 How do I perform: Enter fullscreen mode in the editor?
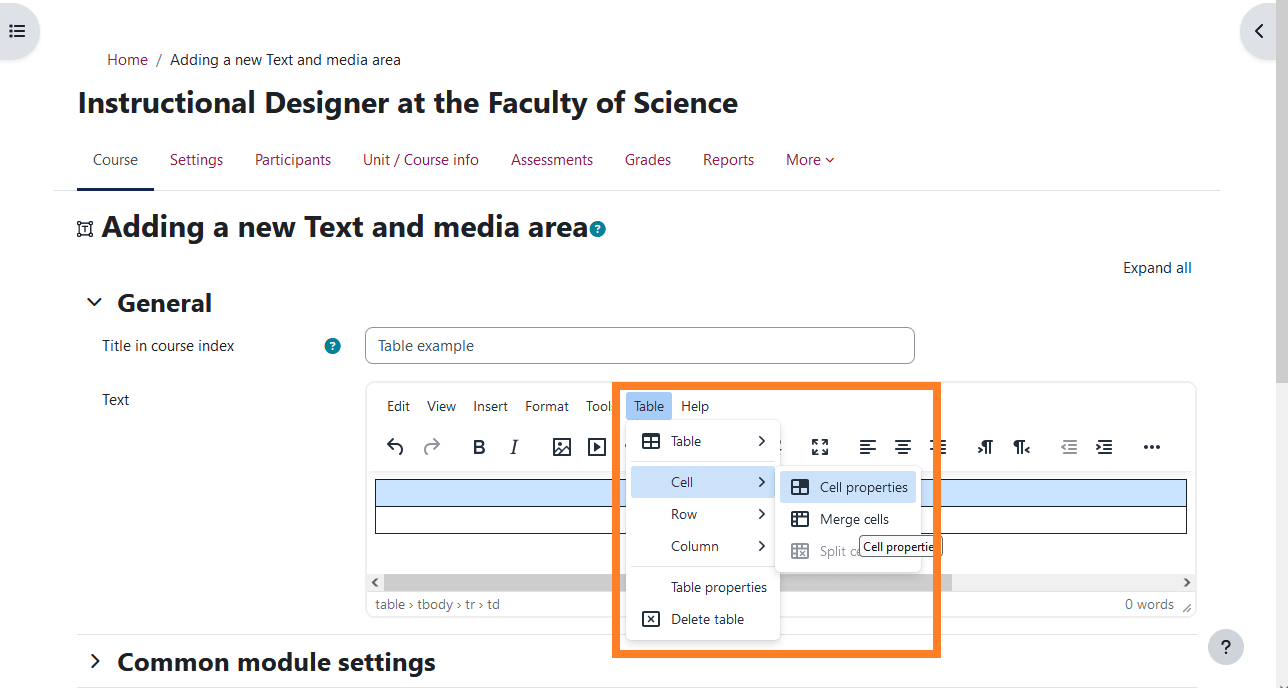[x=820, y=447]
